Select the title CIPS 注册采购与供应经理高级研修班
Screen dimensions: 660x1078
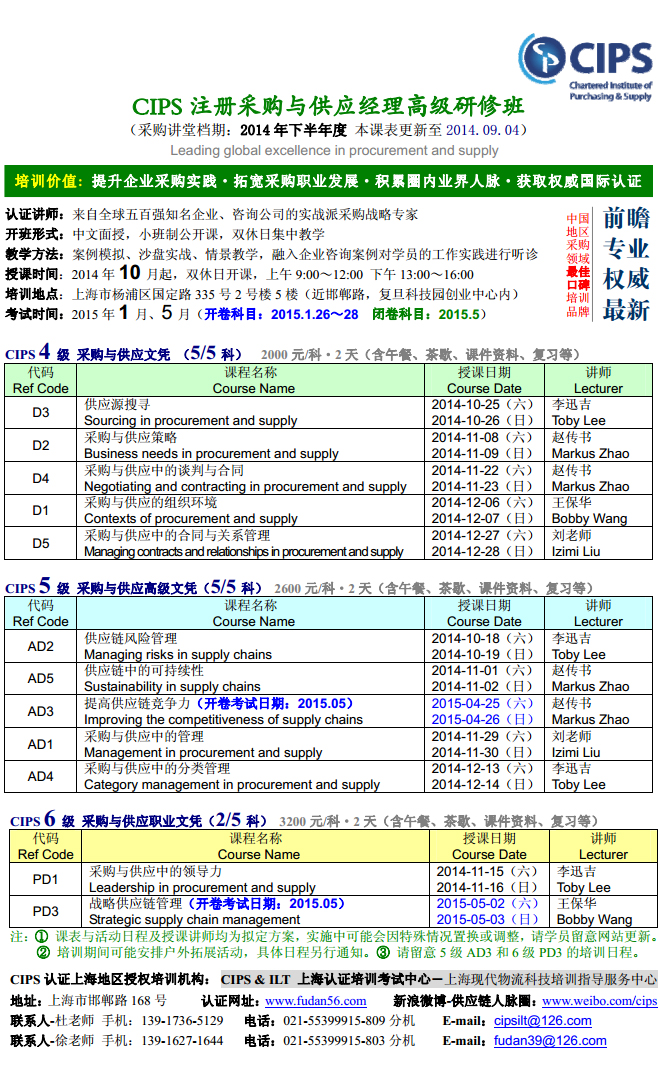[x=328, y=106]
